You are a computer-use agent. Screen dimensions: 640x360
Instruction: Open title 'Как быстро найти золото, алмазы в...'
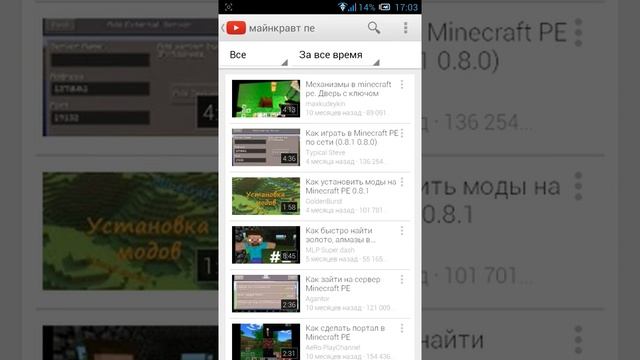(x=340, y=235)
